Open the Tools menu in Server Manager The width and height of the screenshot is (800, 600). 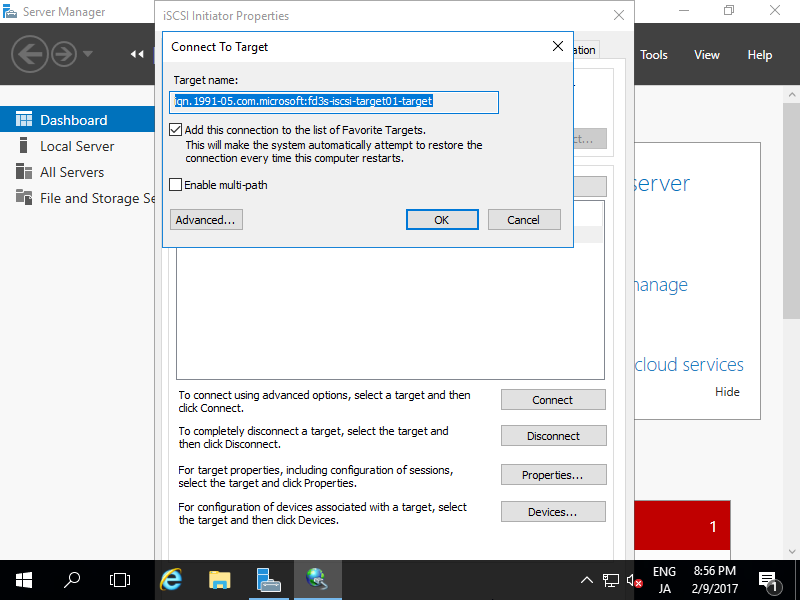(654, 55)
